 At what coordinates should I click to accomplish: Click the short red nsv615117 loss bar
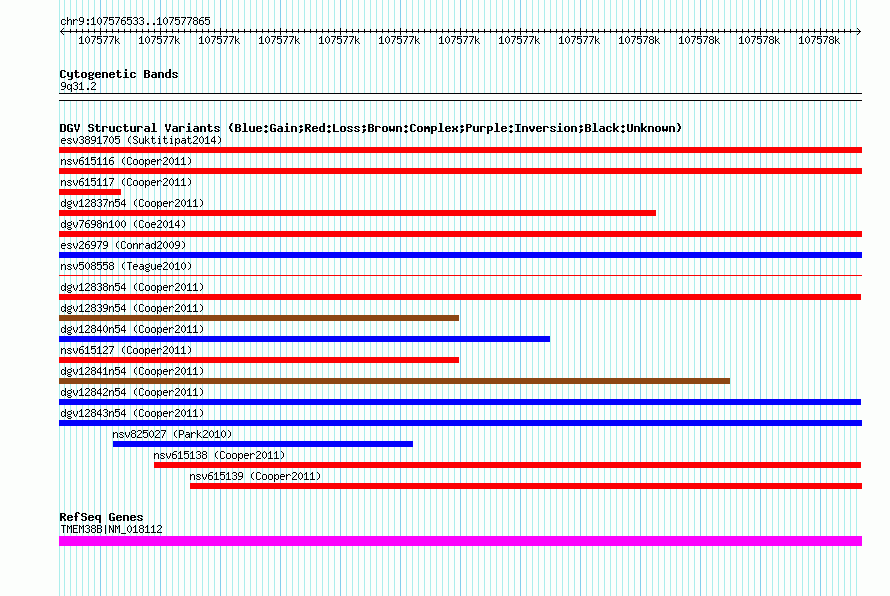(x=90, y=192)
